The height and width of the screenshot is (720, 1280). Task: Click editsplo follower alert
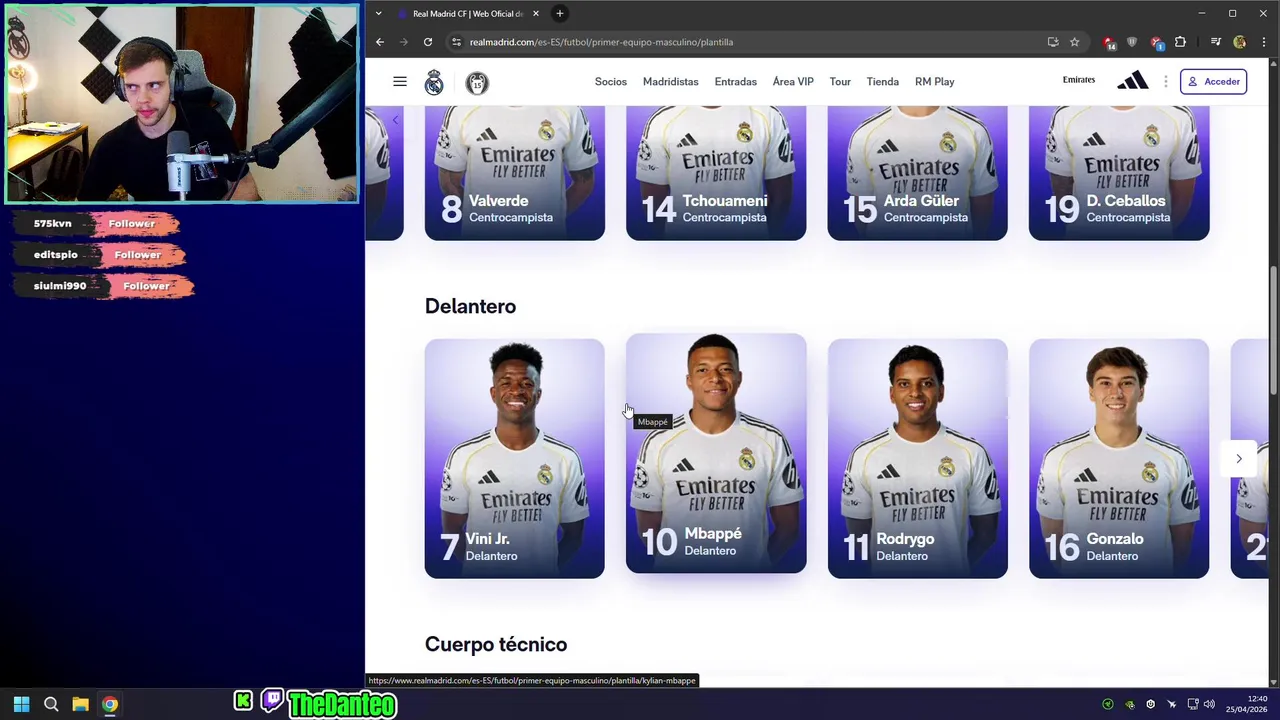coord(101,255)
